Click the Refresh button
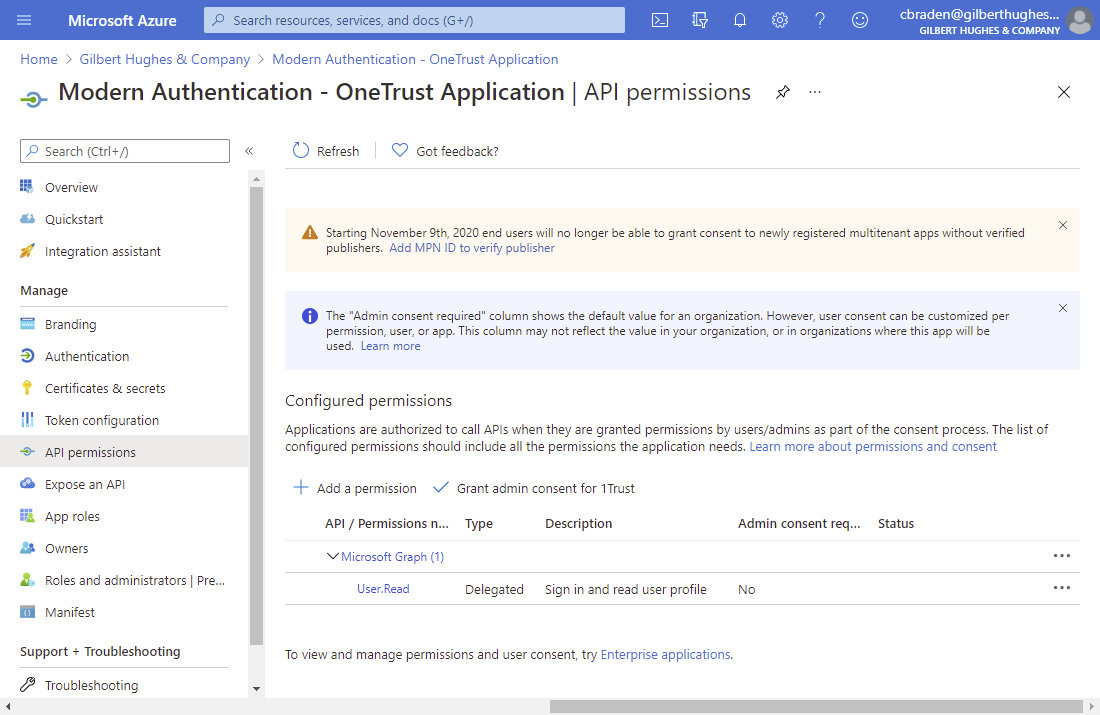 [326, 151]
